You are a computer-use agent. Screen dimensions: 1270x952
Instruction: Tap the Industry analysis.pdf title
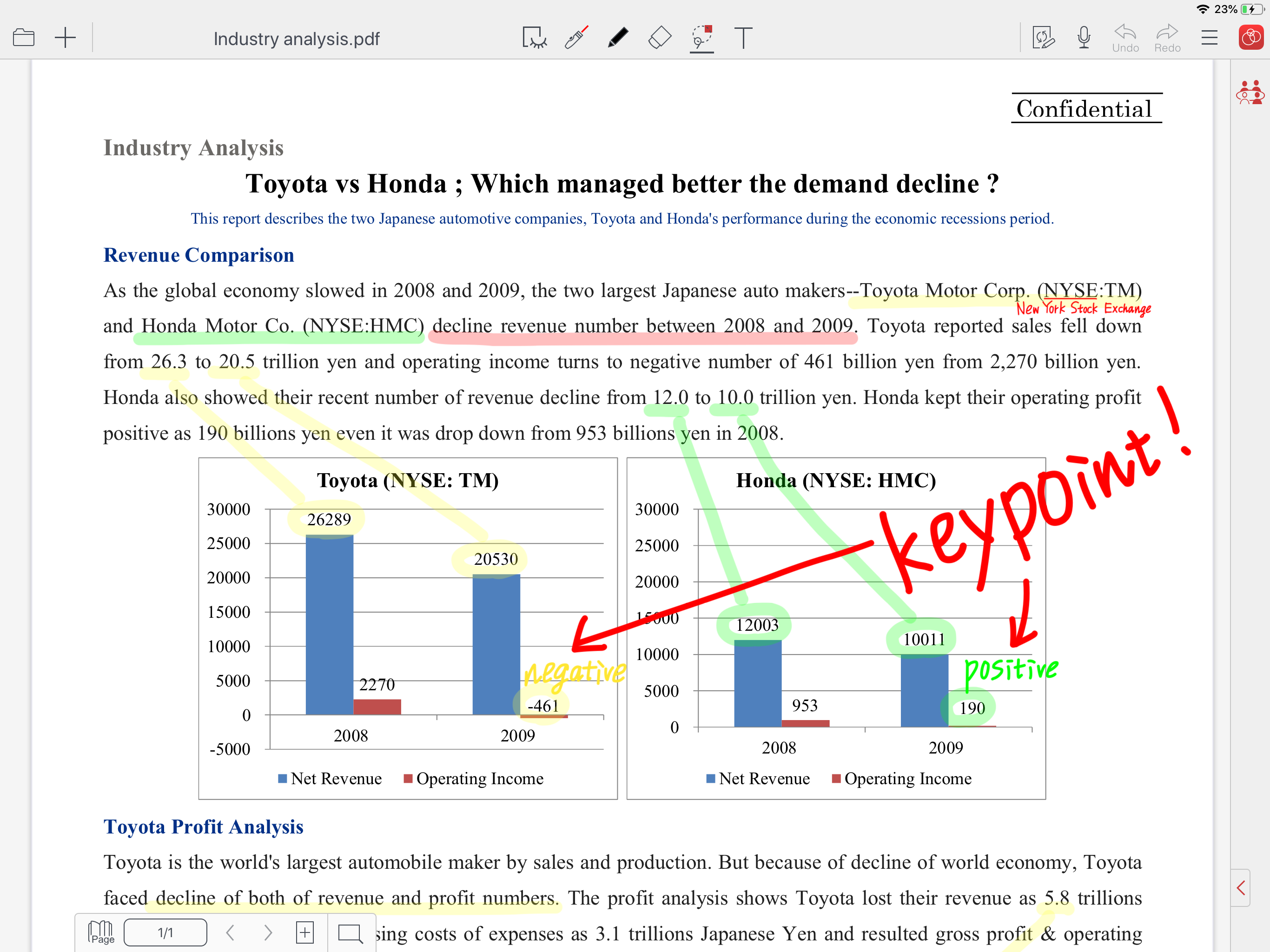point(296,39)
